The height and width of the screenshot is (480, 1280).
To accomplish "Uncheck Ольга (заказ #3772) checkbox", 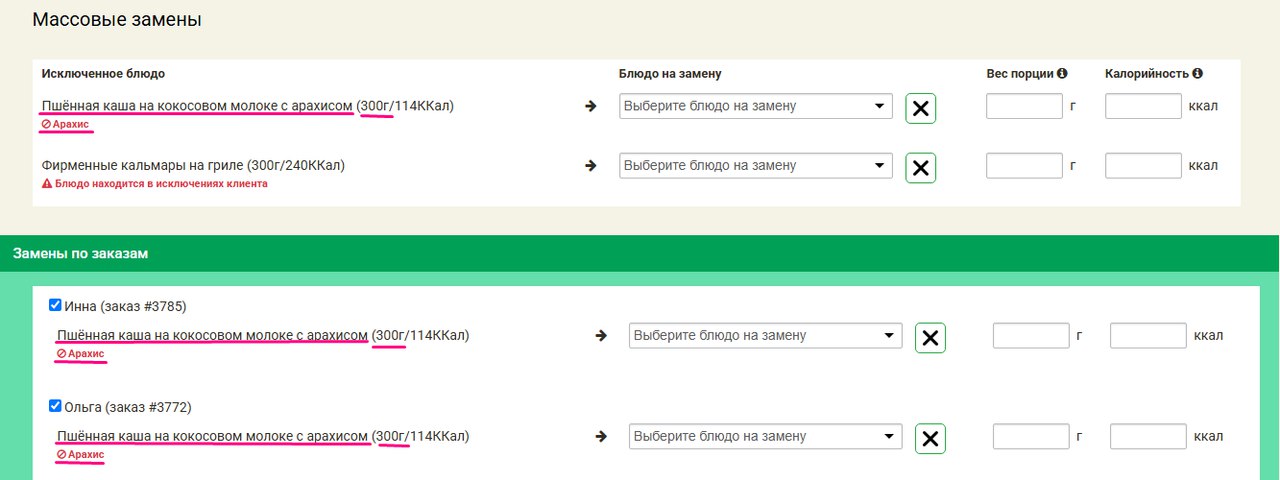I will [x=55, y=405].
